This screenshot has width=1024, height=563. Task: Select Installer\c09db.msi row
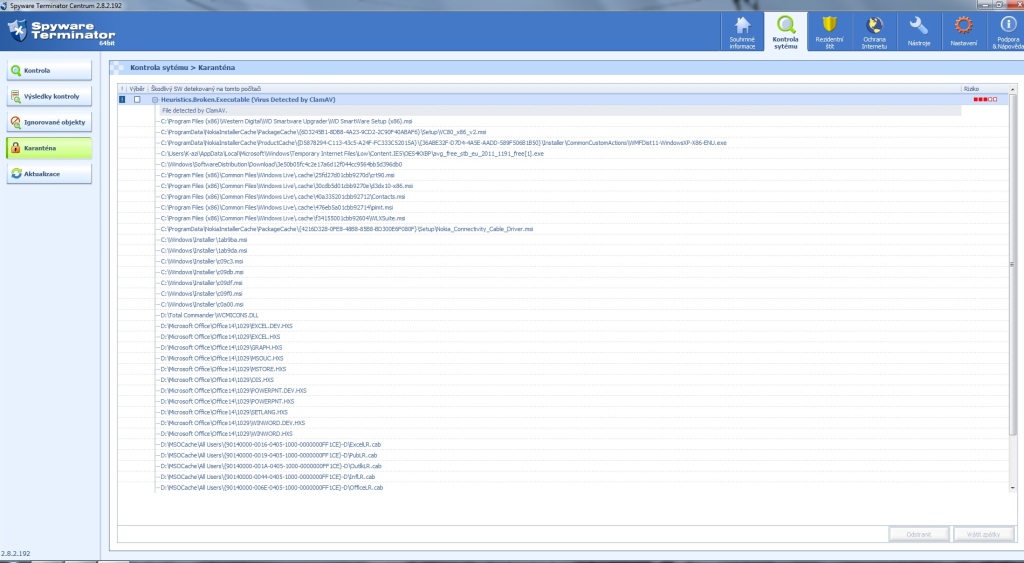202,272
